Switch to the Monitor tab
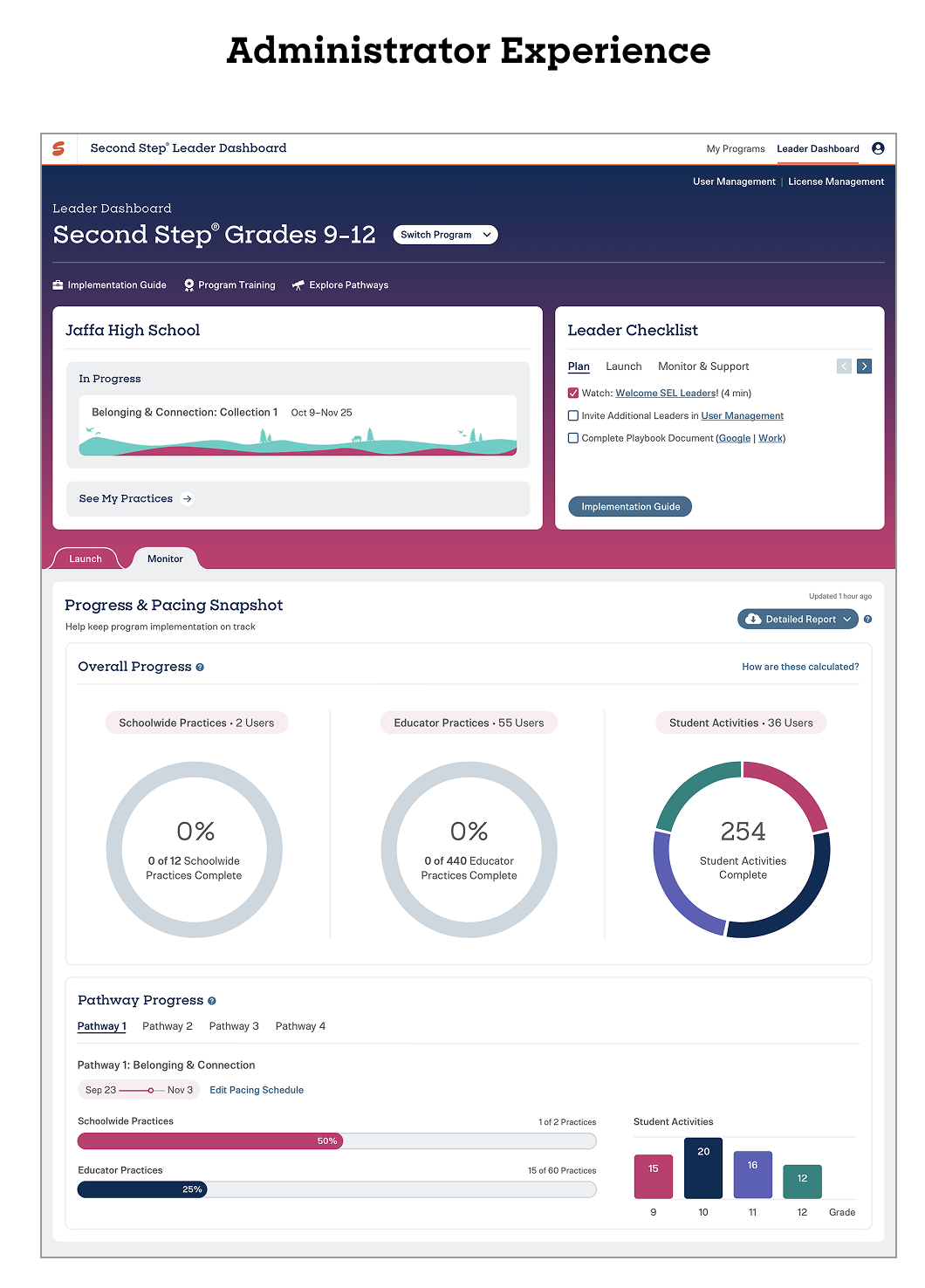 [165, 558]
